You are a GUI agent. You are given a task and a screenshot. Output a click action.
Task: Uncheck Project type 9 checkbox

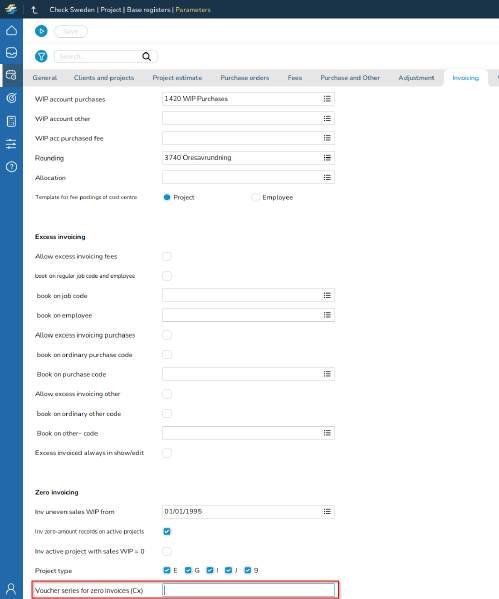coord(248,570)
